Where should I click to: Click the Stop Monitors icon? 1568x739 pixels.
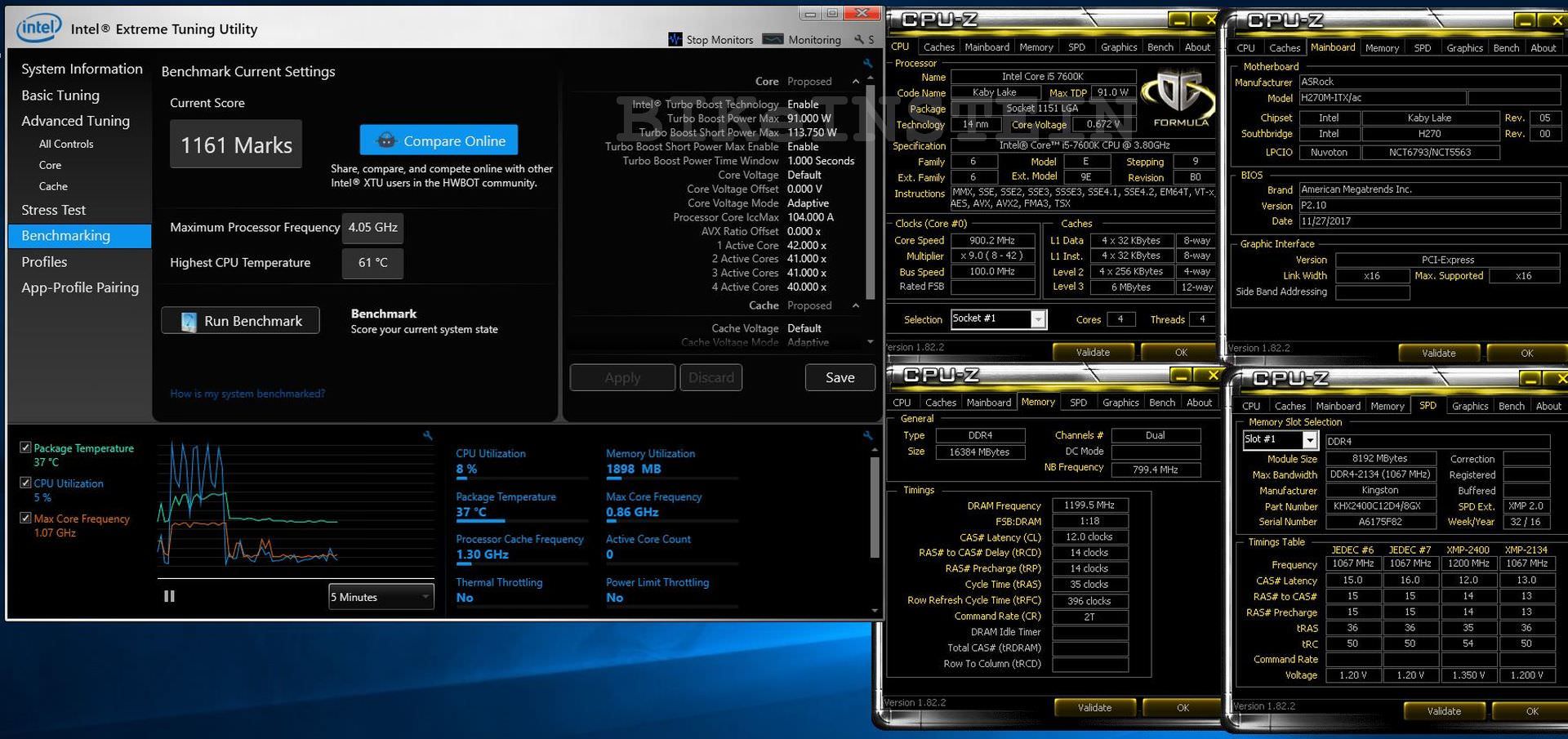click(675, 39)
